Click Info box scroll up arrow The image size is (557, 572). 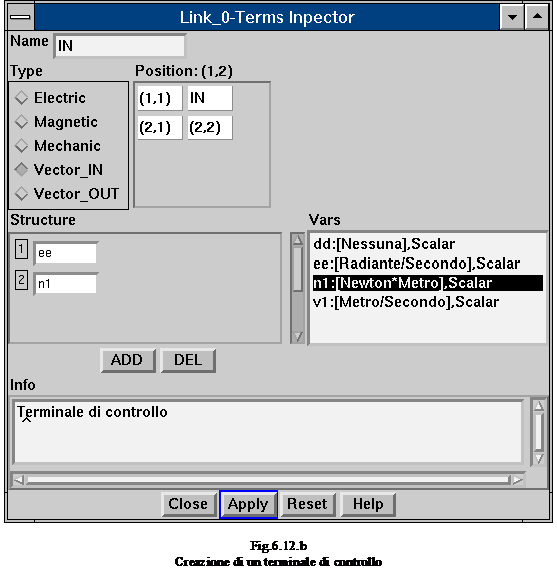coord(539,406)
